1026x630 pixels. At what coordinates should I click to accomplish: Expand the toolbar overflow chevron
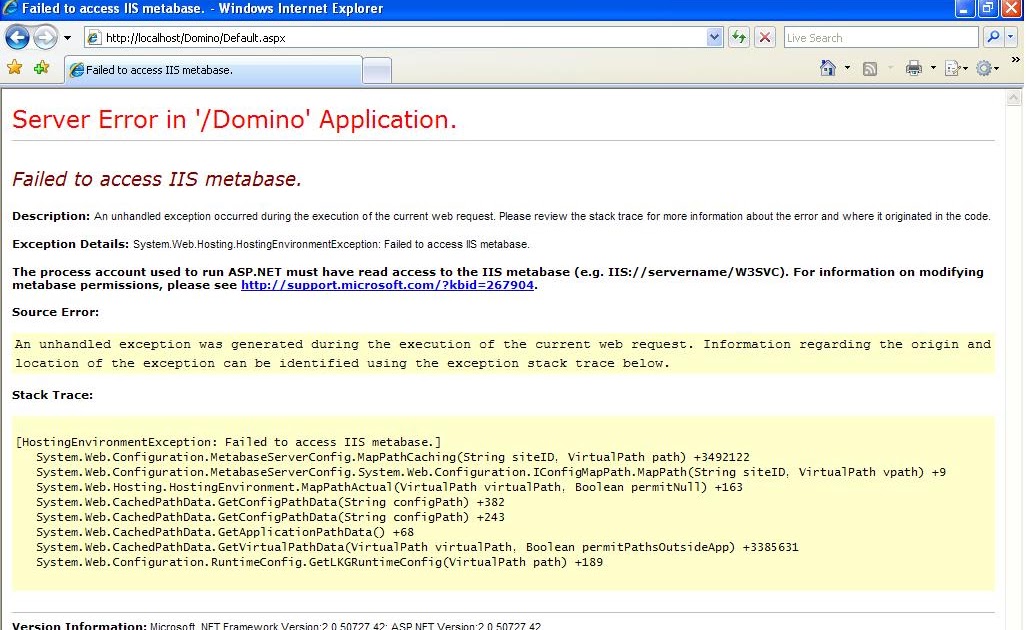(x=1016, y=60)
